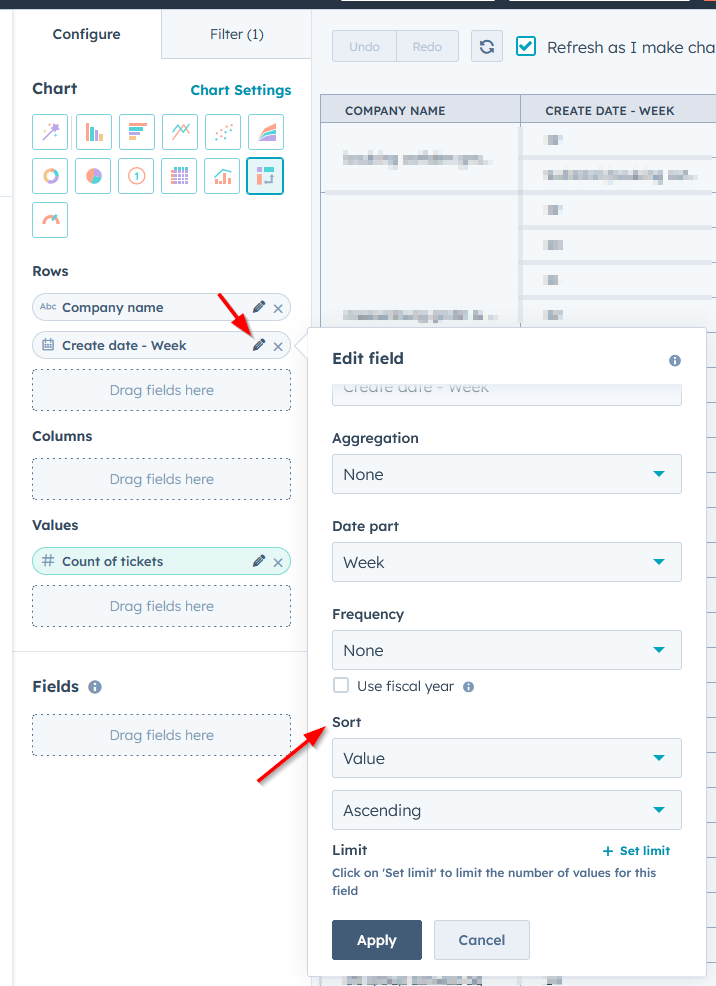Open the Date part dropdown showing Week

(506, 562)
